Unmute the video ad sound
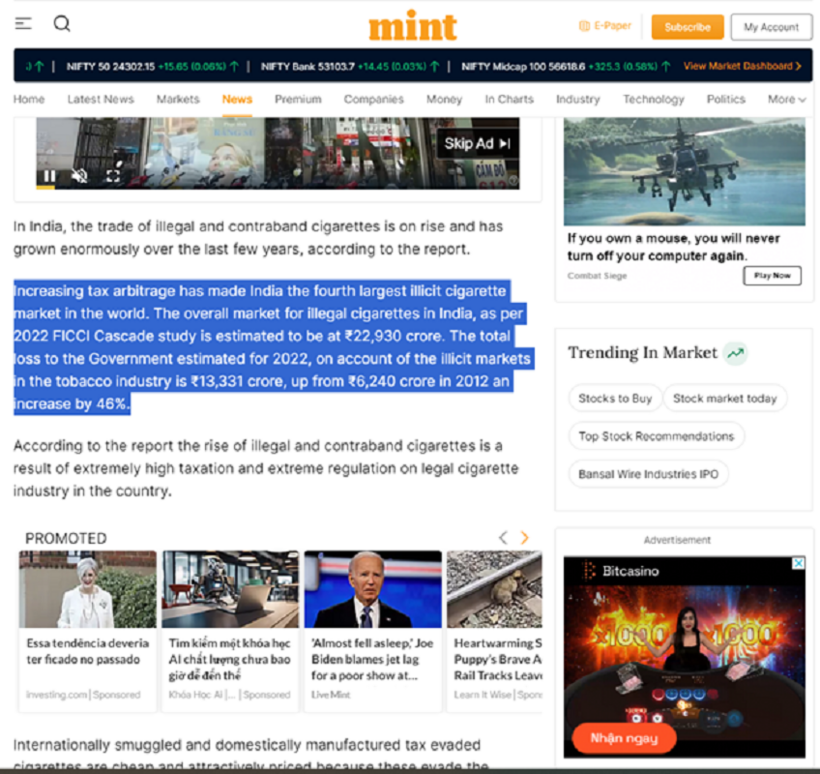The height and width of the screenshot is (774, 820). [x=80, y=176]
